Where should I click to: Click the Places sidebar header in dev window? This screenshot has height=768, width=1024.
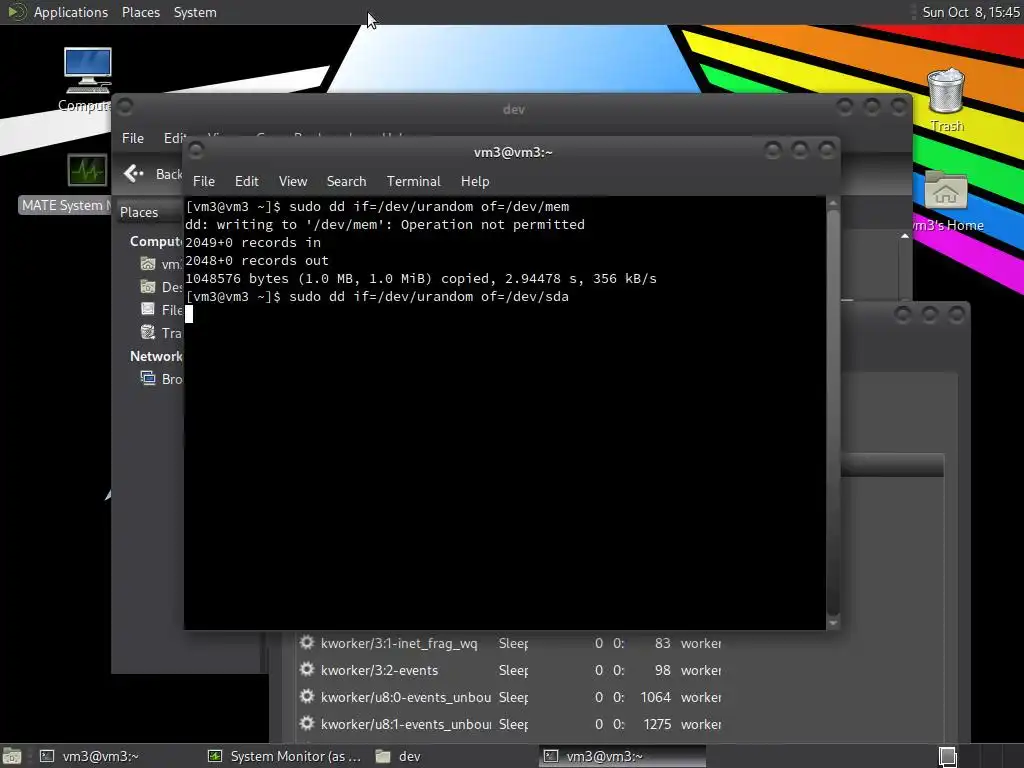[x=139, y=212]
